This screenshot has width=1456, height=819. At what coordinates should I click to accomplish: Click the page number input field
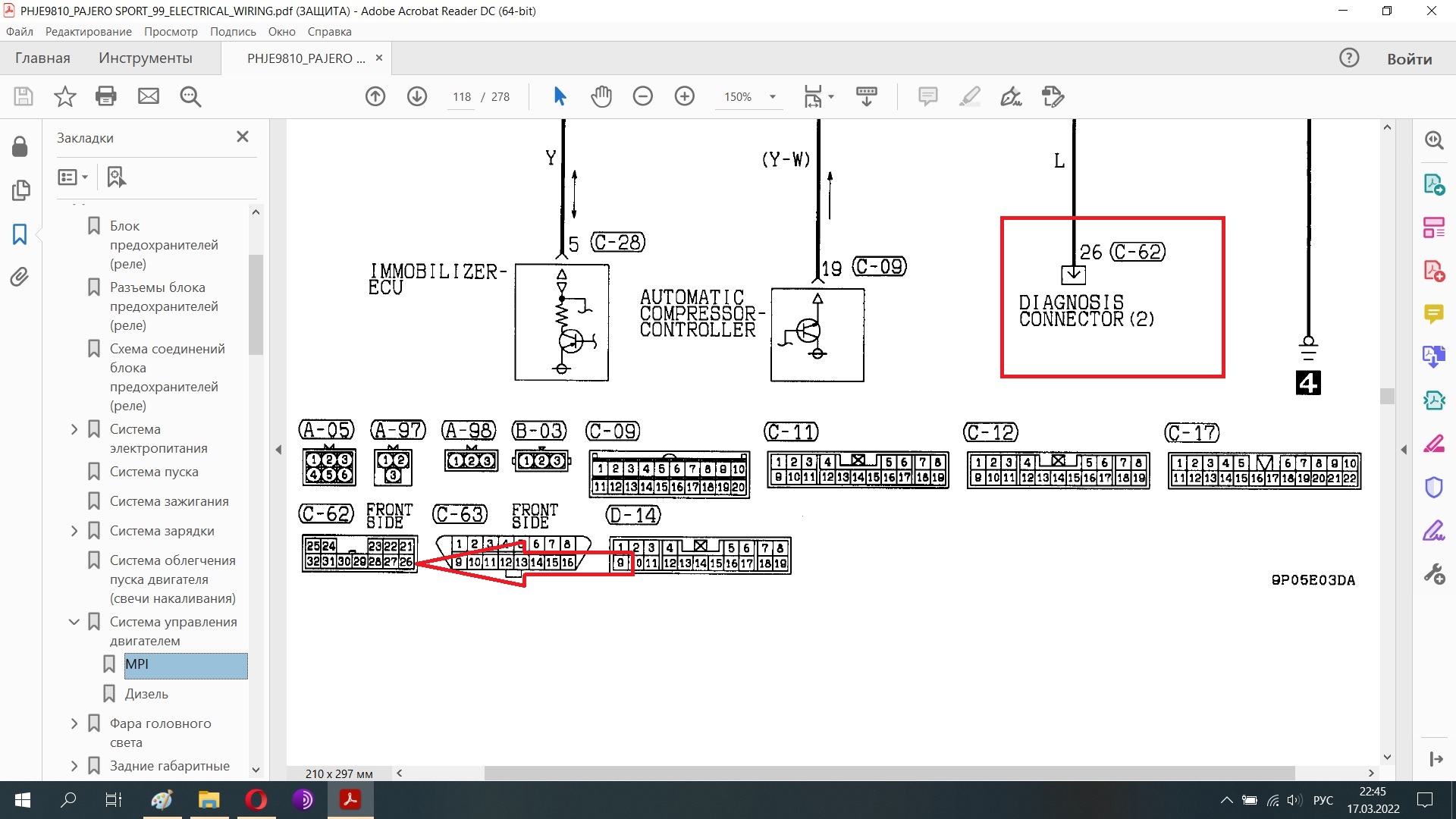[x=462, y=97]
